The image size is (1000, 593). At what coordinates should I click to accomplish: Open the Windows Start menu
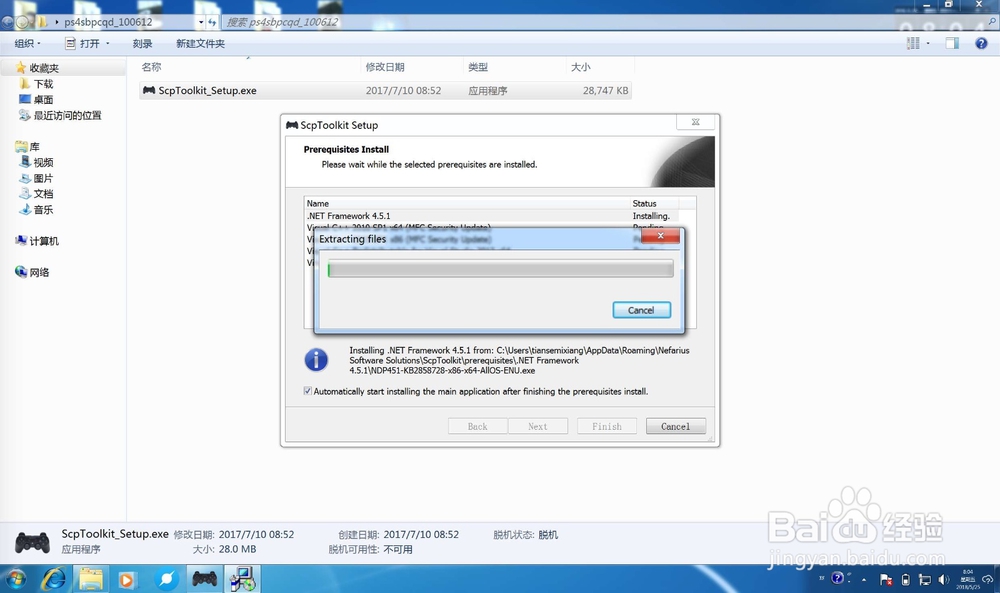15,579
